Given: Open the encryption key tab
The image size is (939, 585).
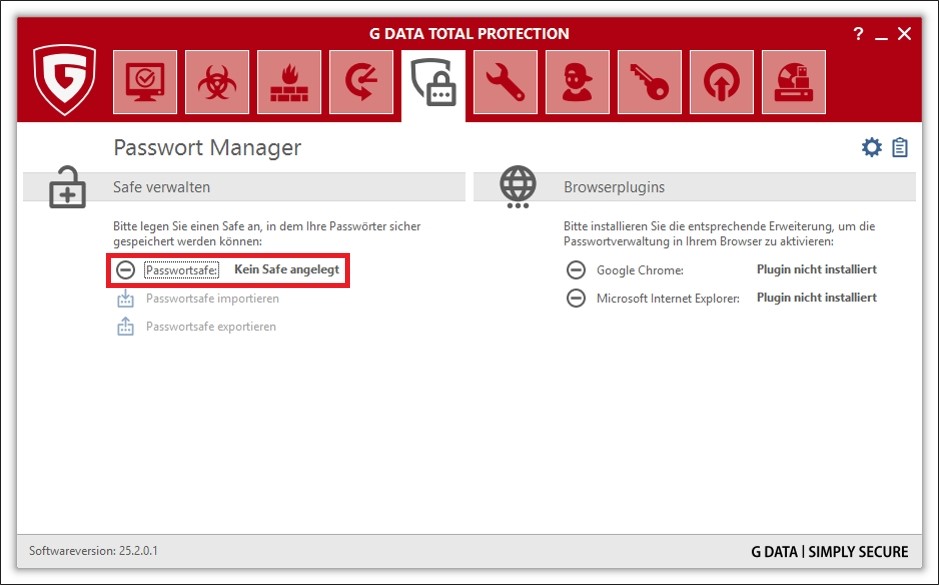Looking at the screenshot, I should pyautogui.click(x=649, y=82).
